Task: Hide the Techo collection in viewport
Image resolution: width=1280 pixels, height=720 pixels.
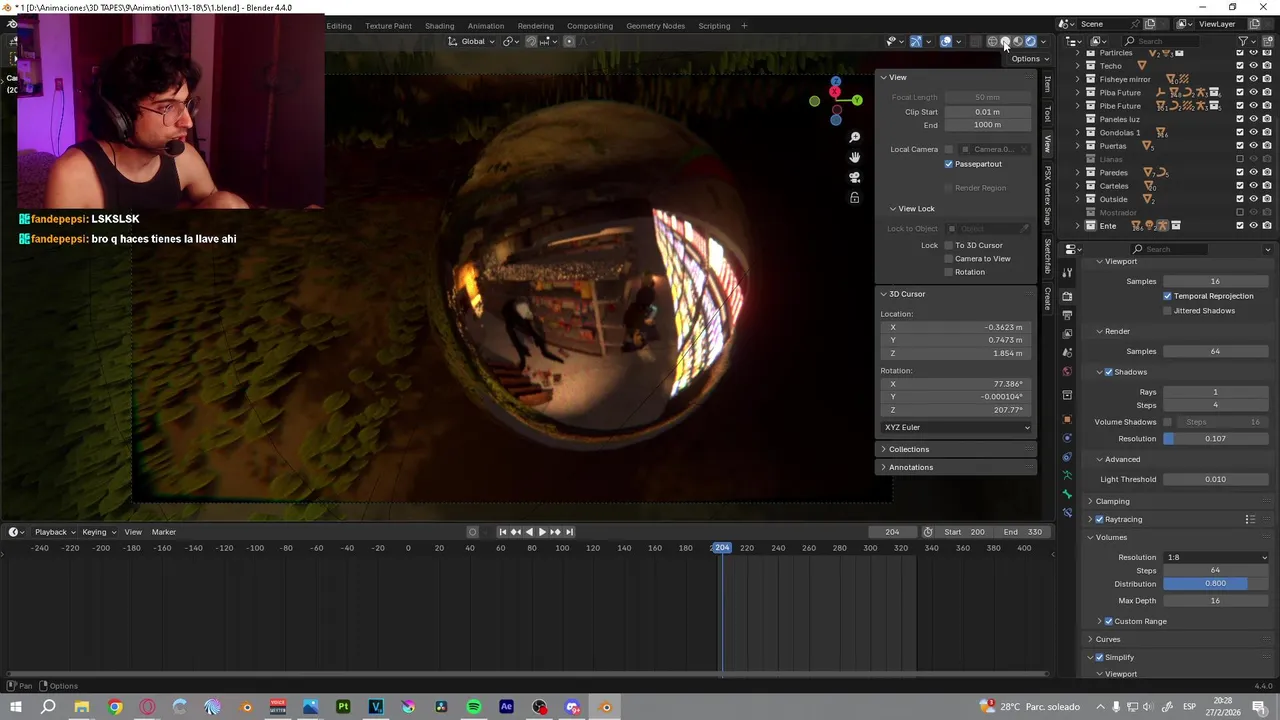Action: coord(1253,66)
